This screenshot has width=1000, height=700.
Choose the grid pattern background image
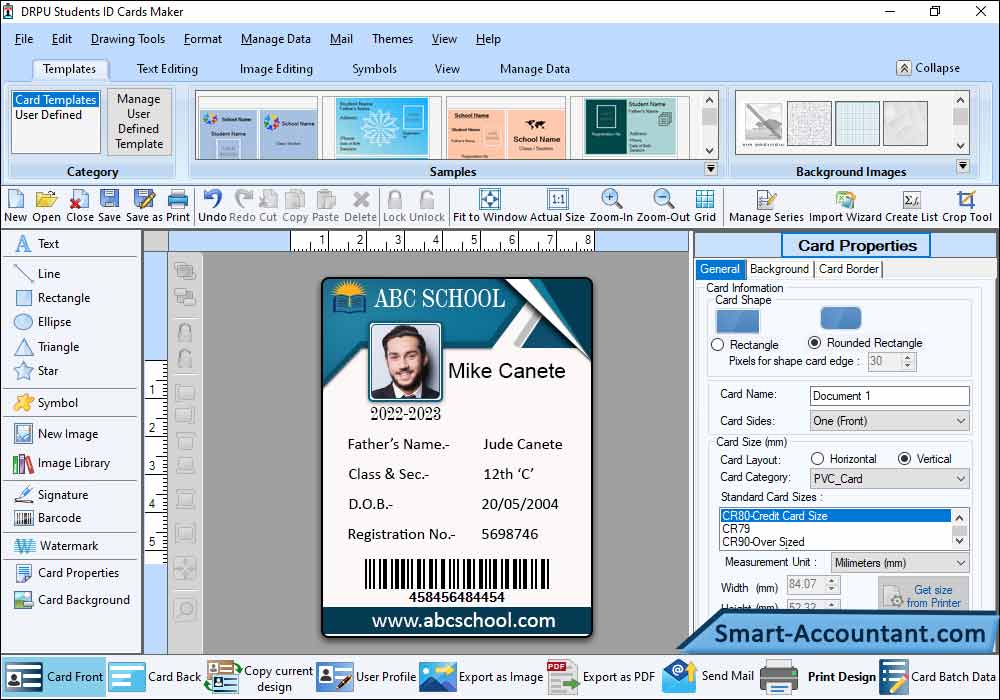click(857, 124)
